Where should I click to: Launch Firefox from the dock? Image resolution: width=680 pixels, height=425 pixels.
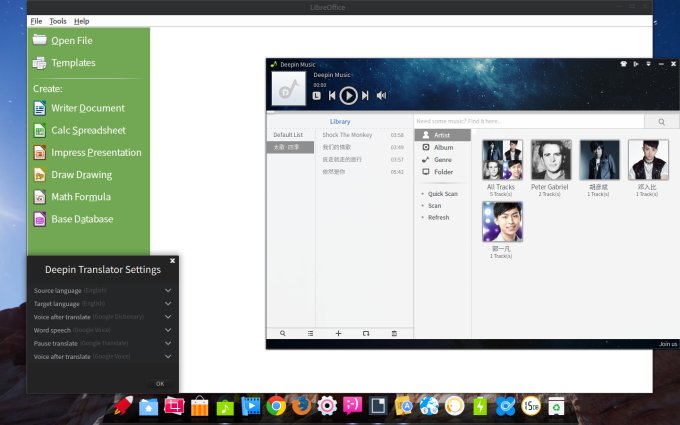click(301, 406)
